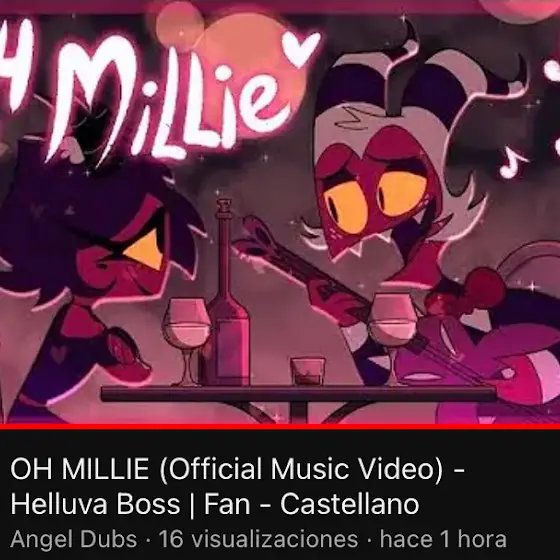Click the dark tabletop in thumbnail
The height and width of the screenshot is (560, 560).
tap(298, 394)
